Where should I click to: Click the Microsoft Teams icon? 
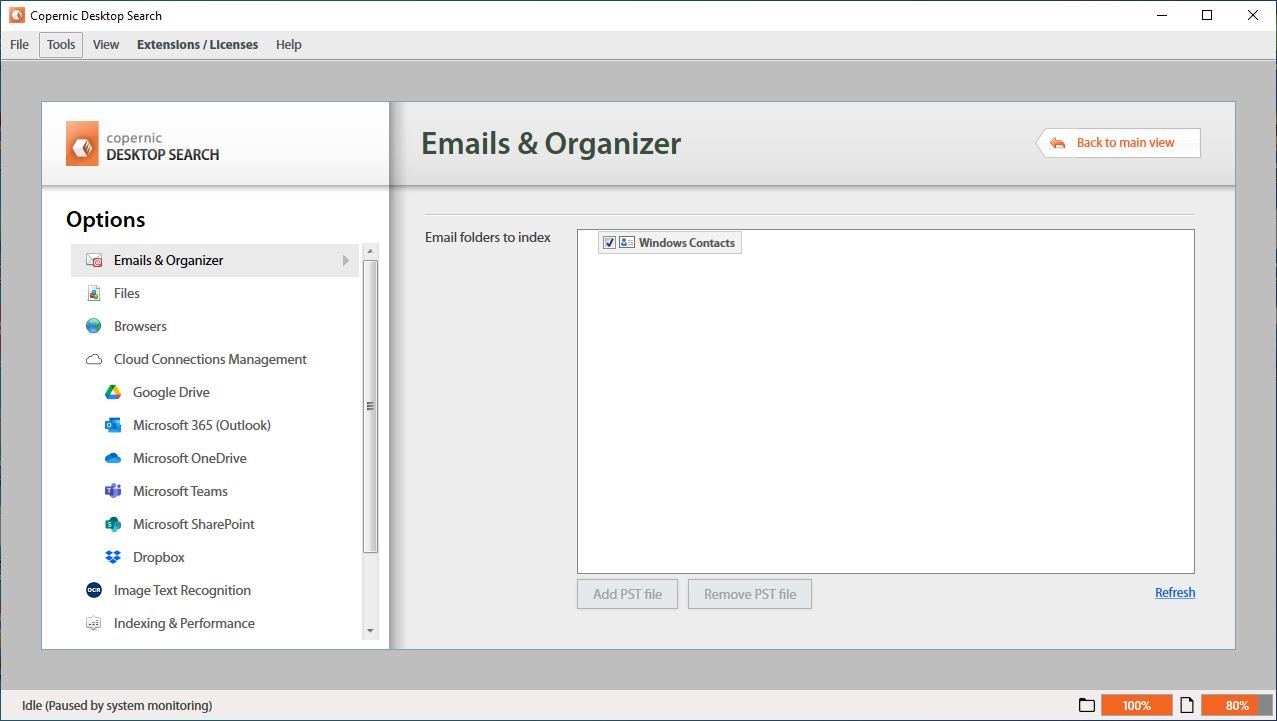click(113, 491)
